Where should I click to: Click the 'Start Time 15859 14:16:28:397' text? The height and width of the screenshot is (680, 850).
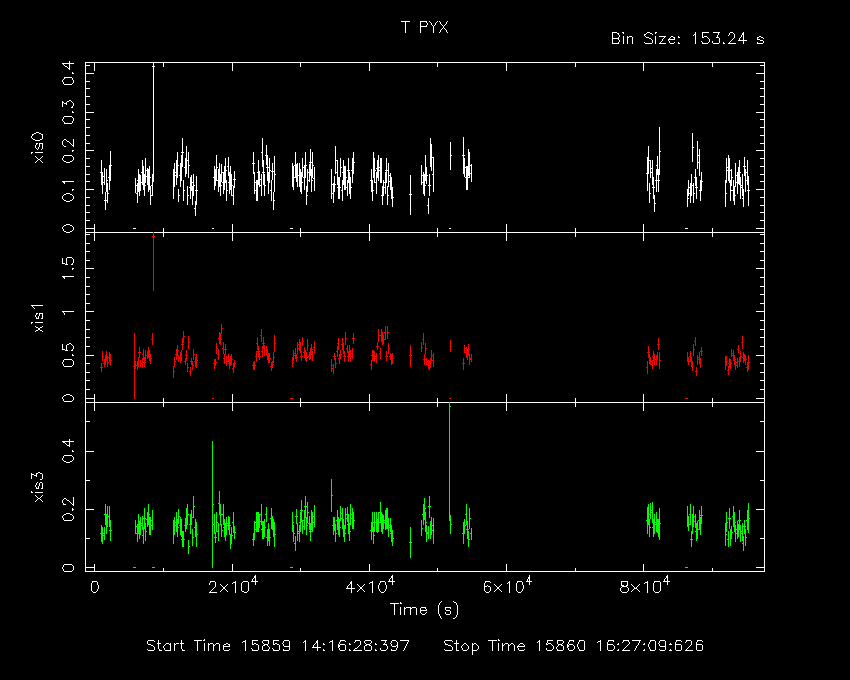(278, 646)
